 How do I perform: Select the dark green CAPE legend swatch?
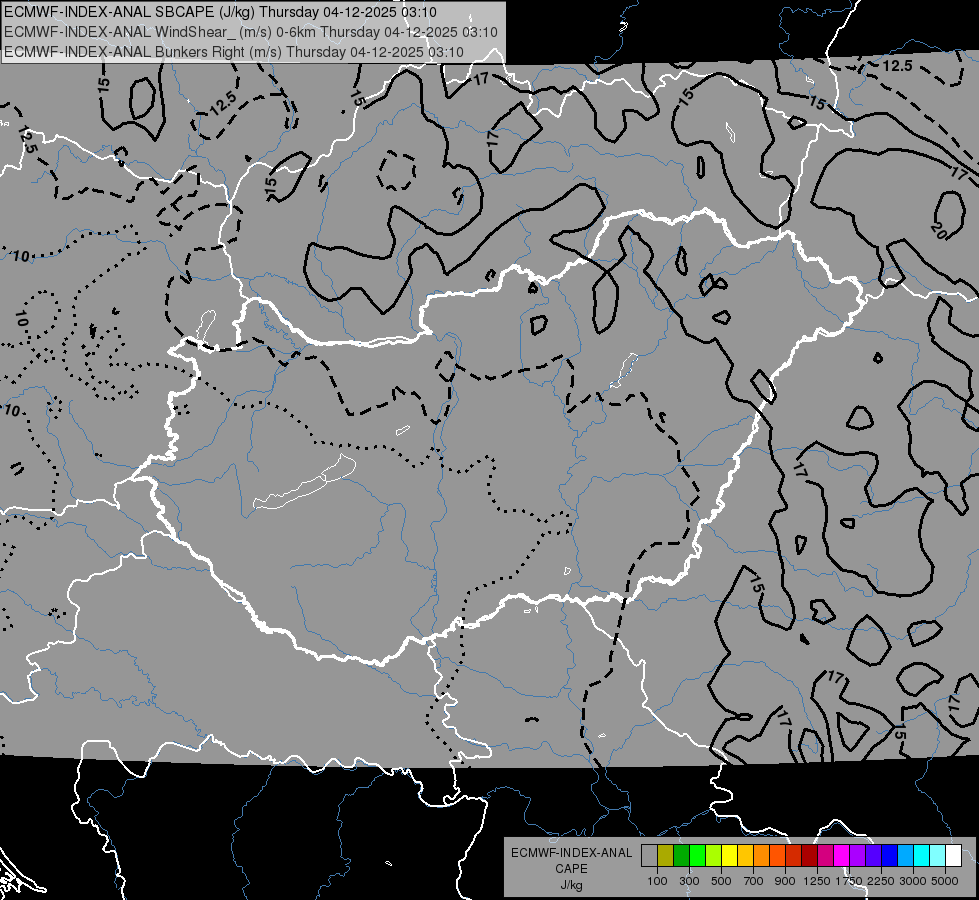681,856
